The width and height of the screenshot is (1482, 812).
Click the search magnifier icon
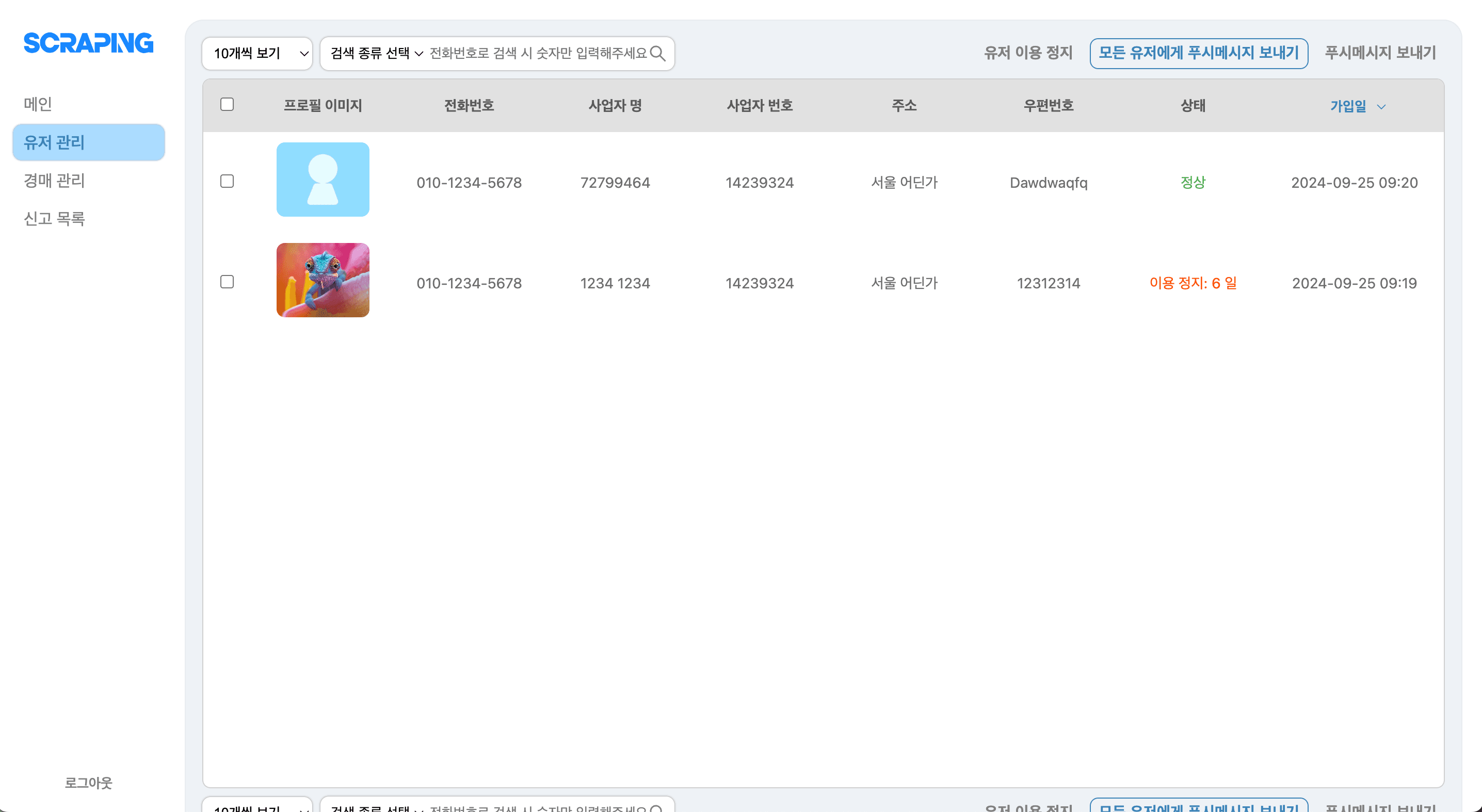(x=657, y=54)
